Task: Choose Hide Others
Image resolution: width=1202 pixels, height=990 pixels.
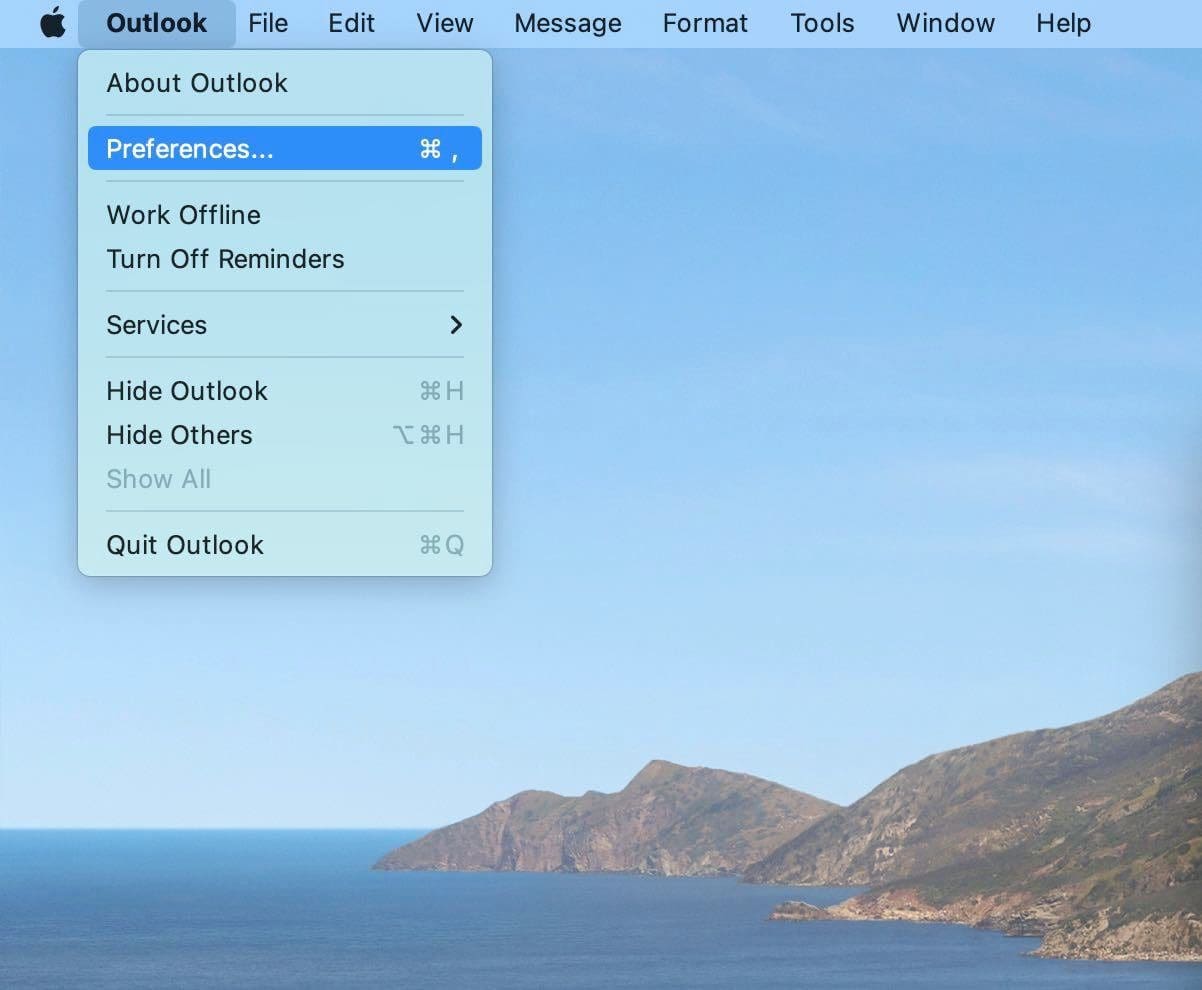Action: [285, 435]
